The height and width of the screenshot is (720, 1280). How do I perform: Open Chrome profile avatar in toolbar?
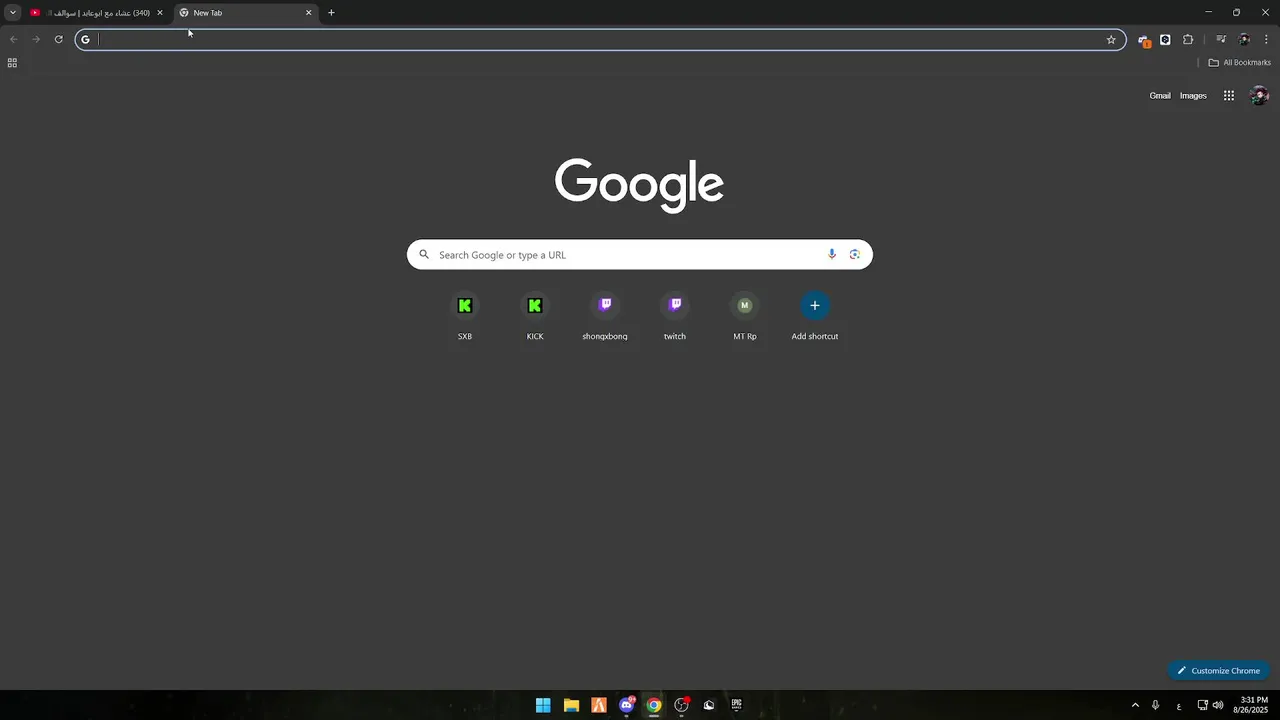click(1244, 40)
